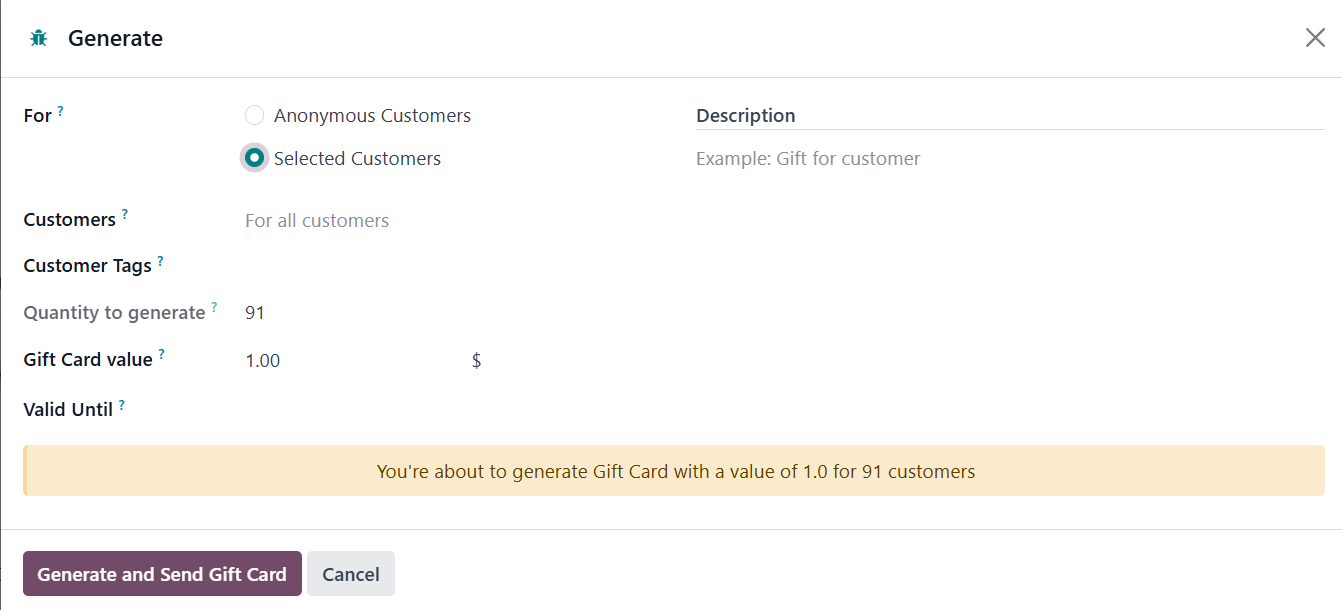Screen dimensions: 1342x610
Task: Click help icon next to Customer Tags
Action: pos(160,261)
